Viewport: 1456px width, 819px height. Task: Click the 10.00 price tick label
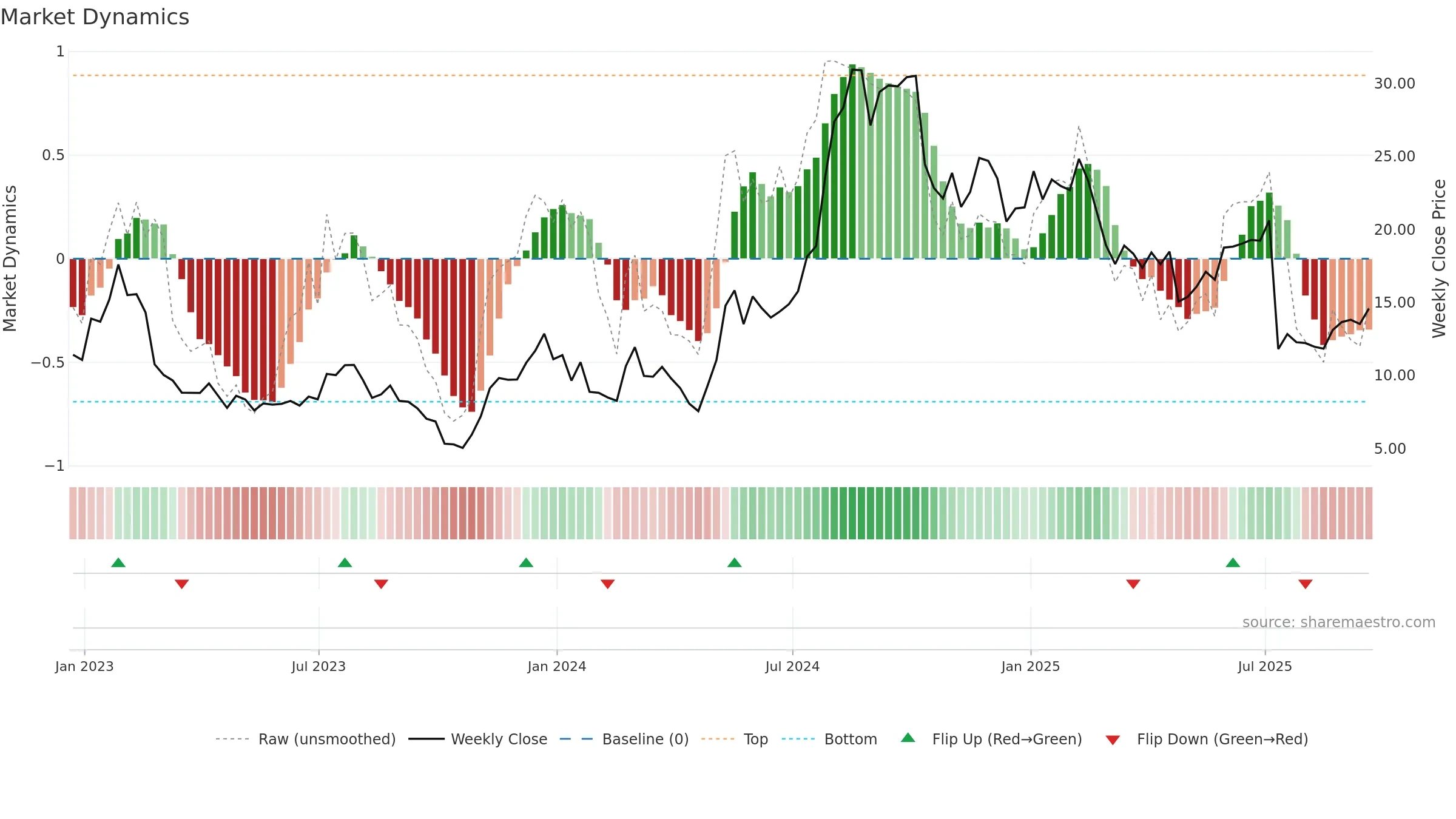point(1395,376)
